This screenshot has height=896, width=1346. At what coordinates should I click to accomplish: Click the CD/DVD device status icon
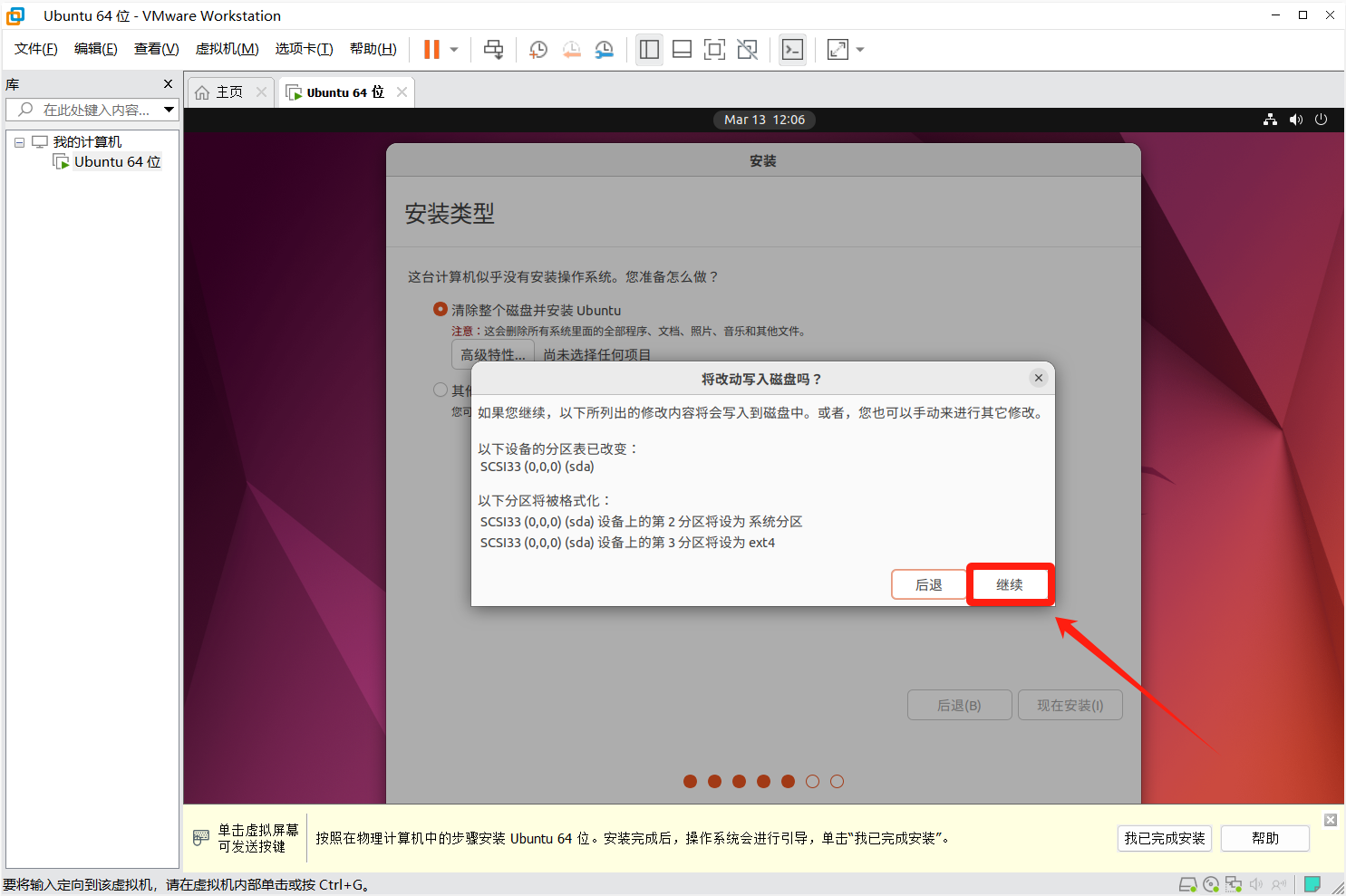click(x=1211, y=884)
